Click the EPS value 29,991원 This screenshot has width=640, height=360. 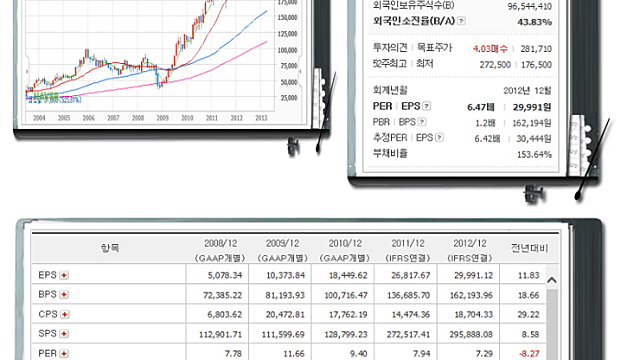pyautogui.click(x=532, y=107)
